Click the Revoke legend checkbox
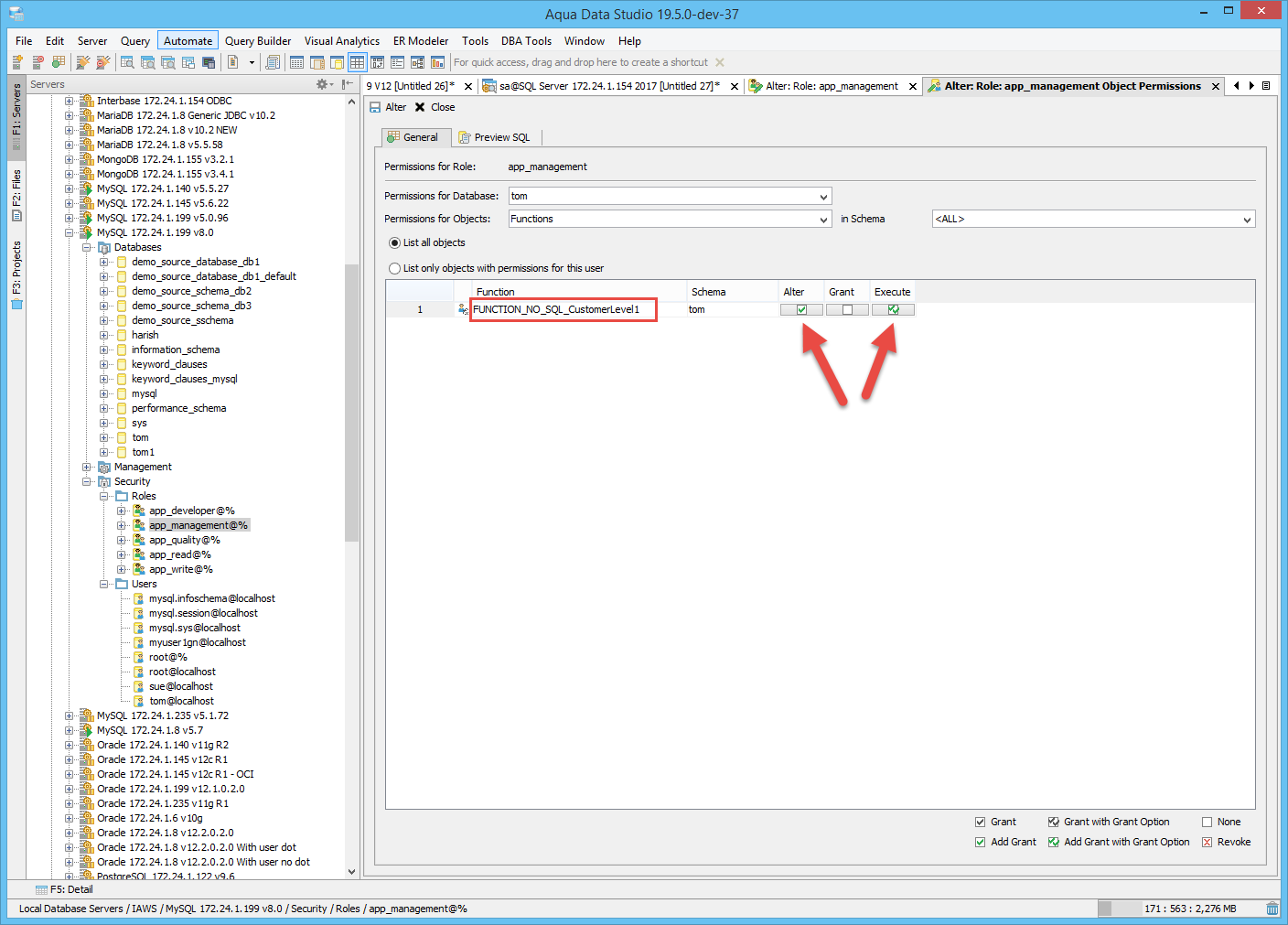 1207,842
